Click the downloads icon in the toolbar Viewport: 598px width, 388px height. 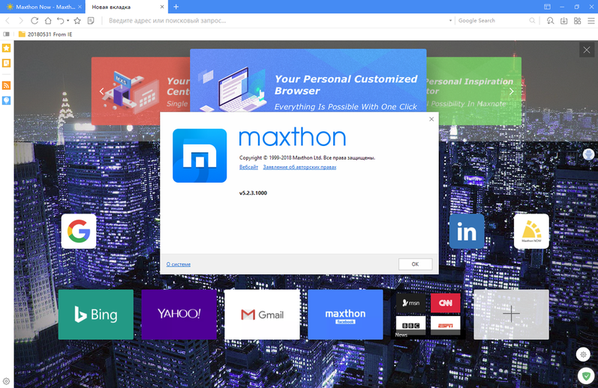(564, 21)
